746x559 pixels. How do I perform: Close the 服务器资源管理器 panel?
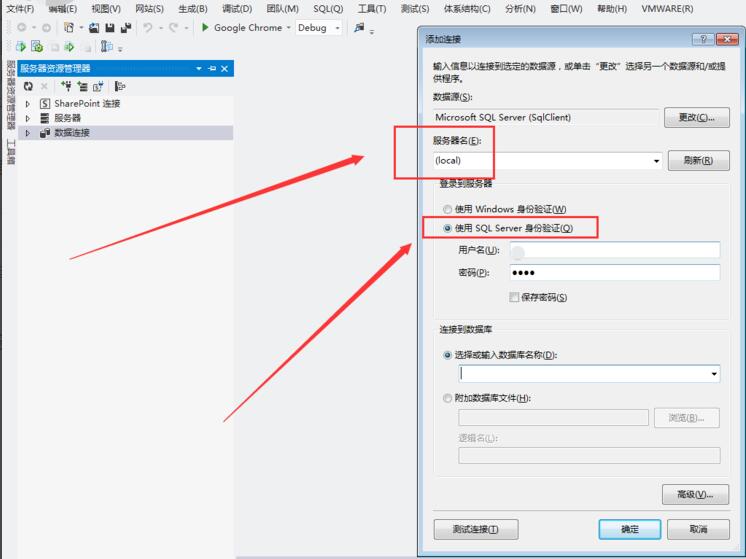pyautogui.click(x=225, y=69)
